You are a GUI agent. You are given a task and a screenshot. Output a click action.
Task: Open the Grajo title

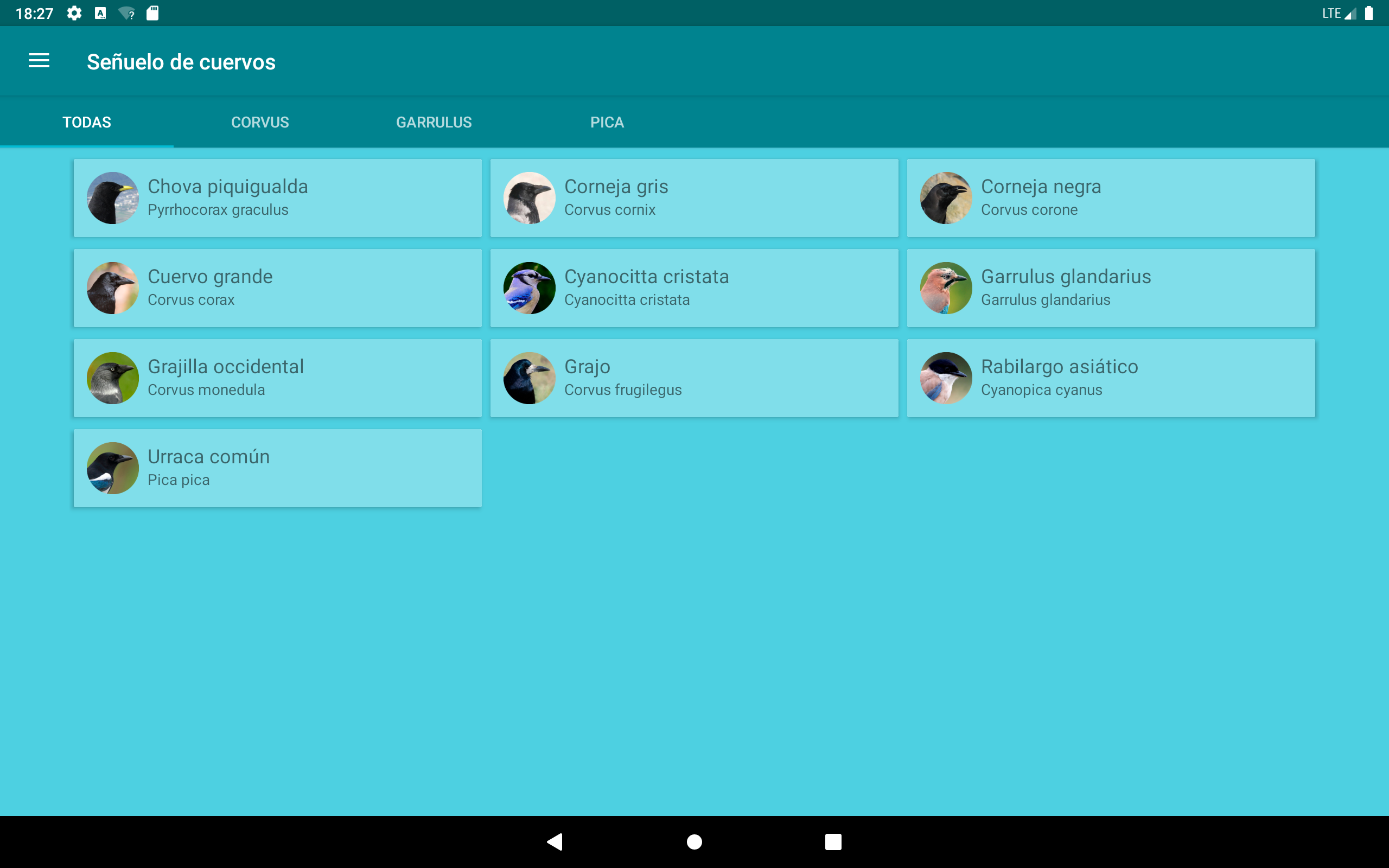[587, 367]
